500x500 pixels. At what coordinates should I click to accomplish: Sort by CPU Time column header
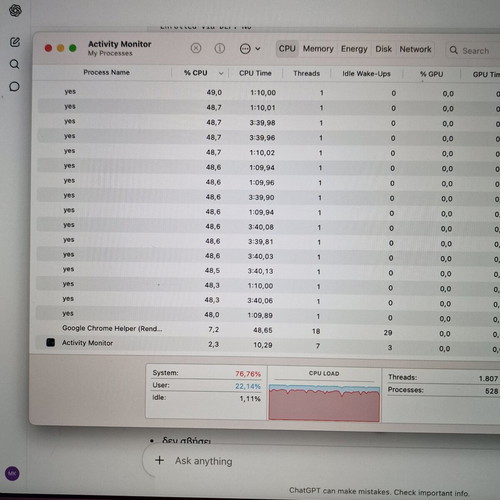(x=255, y=73)
